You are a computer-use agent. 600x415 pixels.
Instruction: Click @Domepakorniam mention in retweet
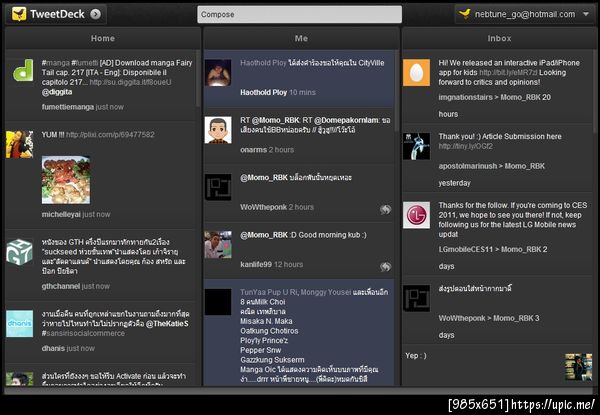346,120
